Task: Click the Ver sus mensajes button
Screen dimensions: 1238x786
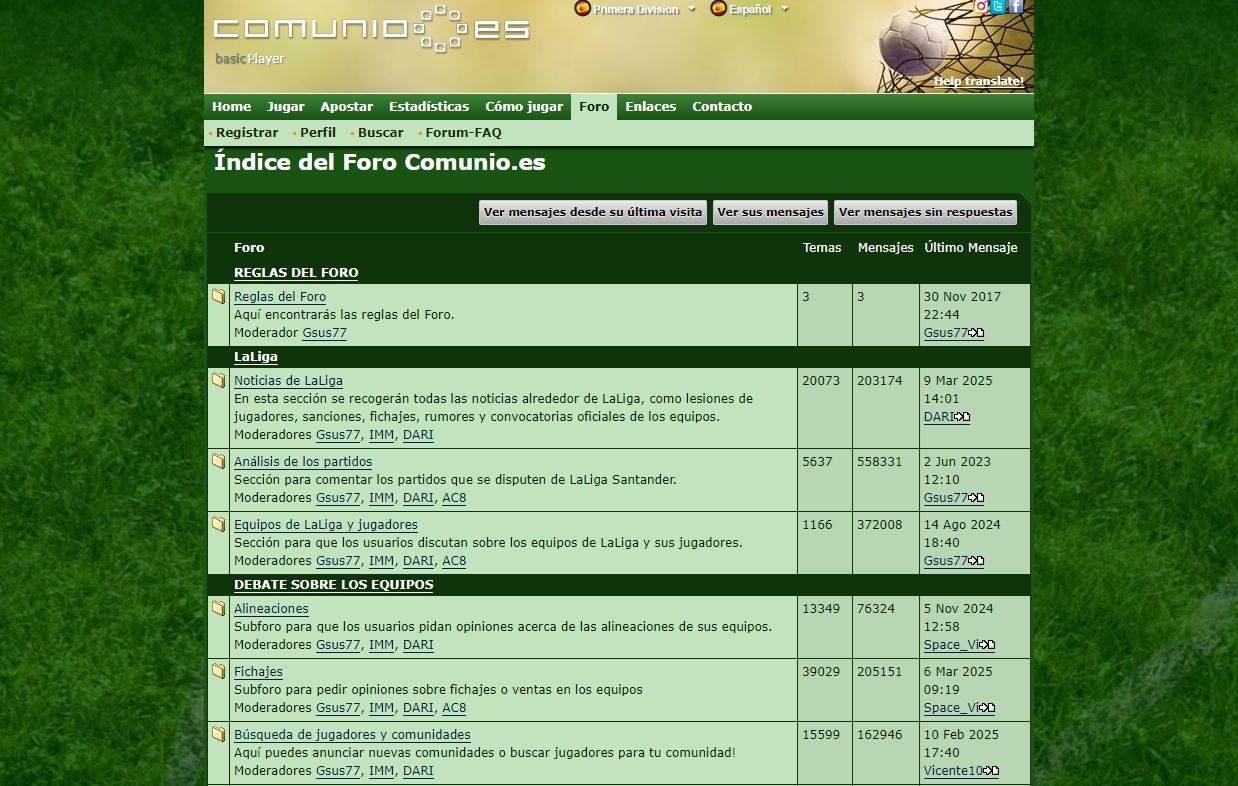Action: click(x=771, y=212)
